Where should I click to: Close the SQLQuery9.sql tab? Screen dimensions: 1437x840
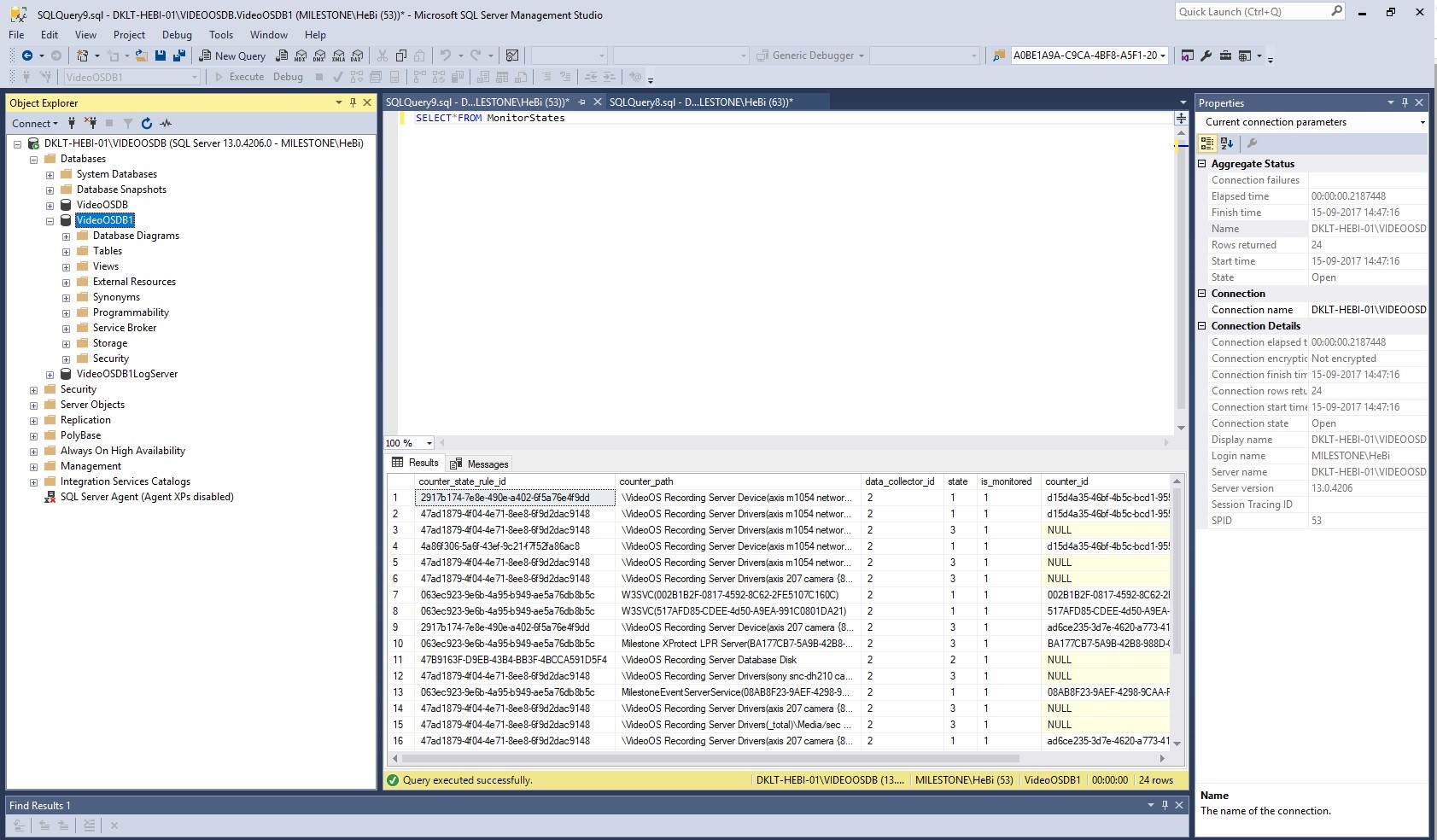598,102
